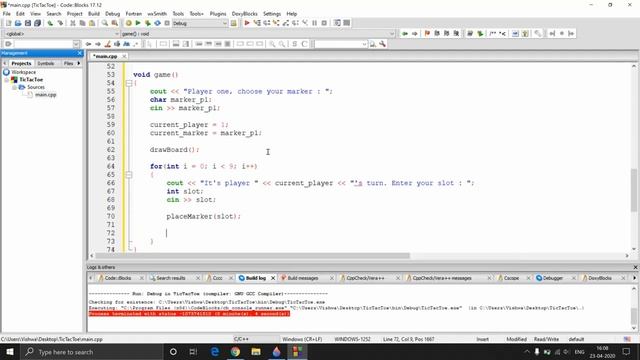640x360 pixels.
Task: Switch to the Build messages log tab
Action: pos(303,278)
